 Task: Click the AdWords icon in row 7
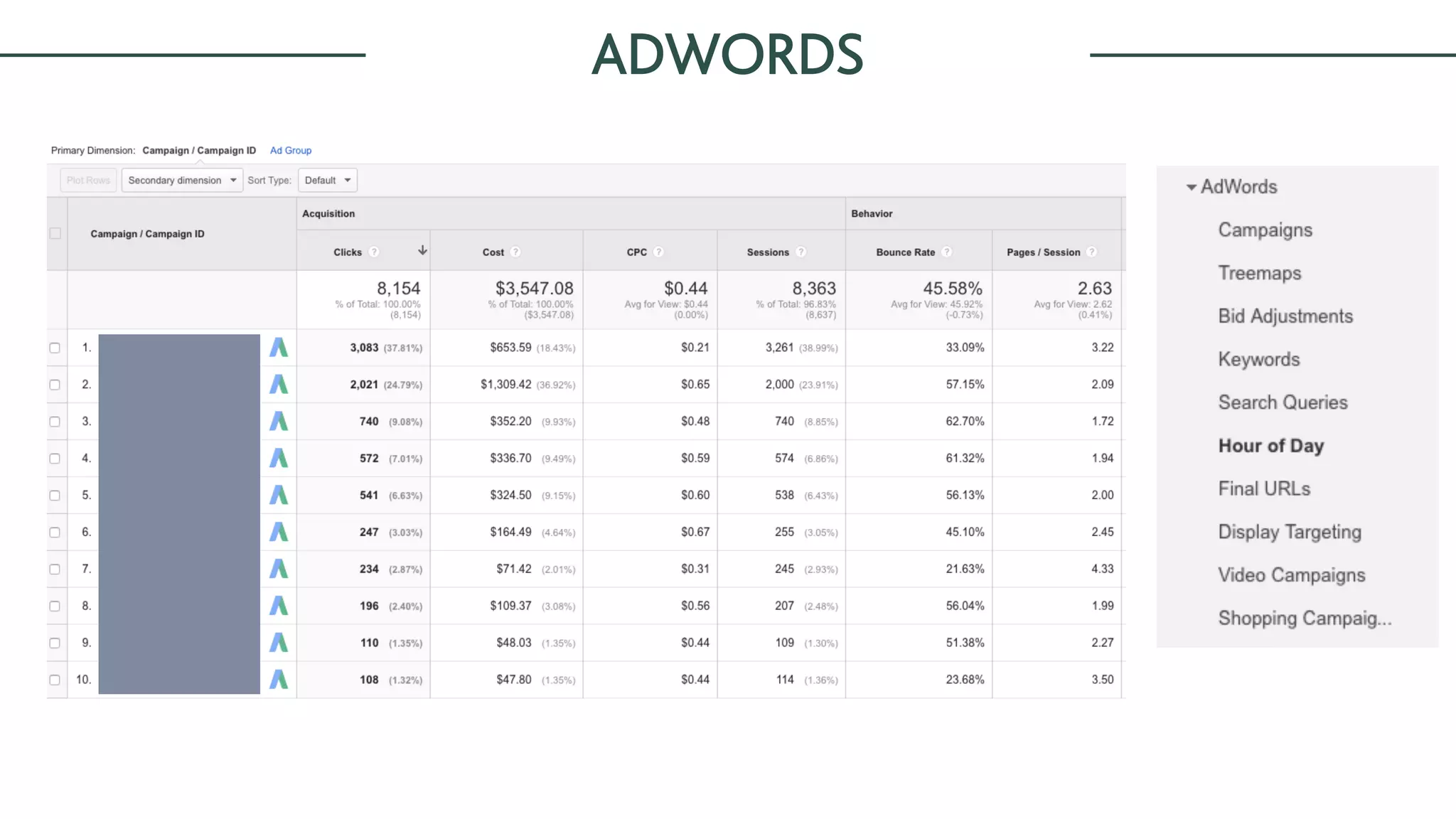279,569
